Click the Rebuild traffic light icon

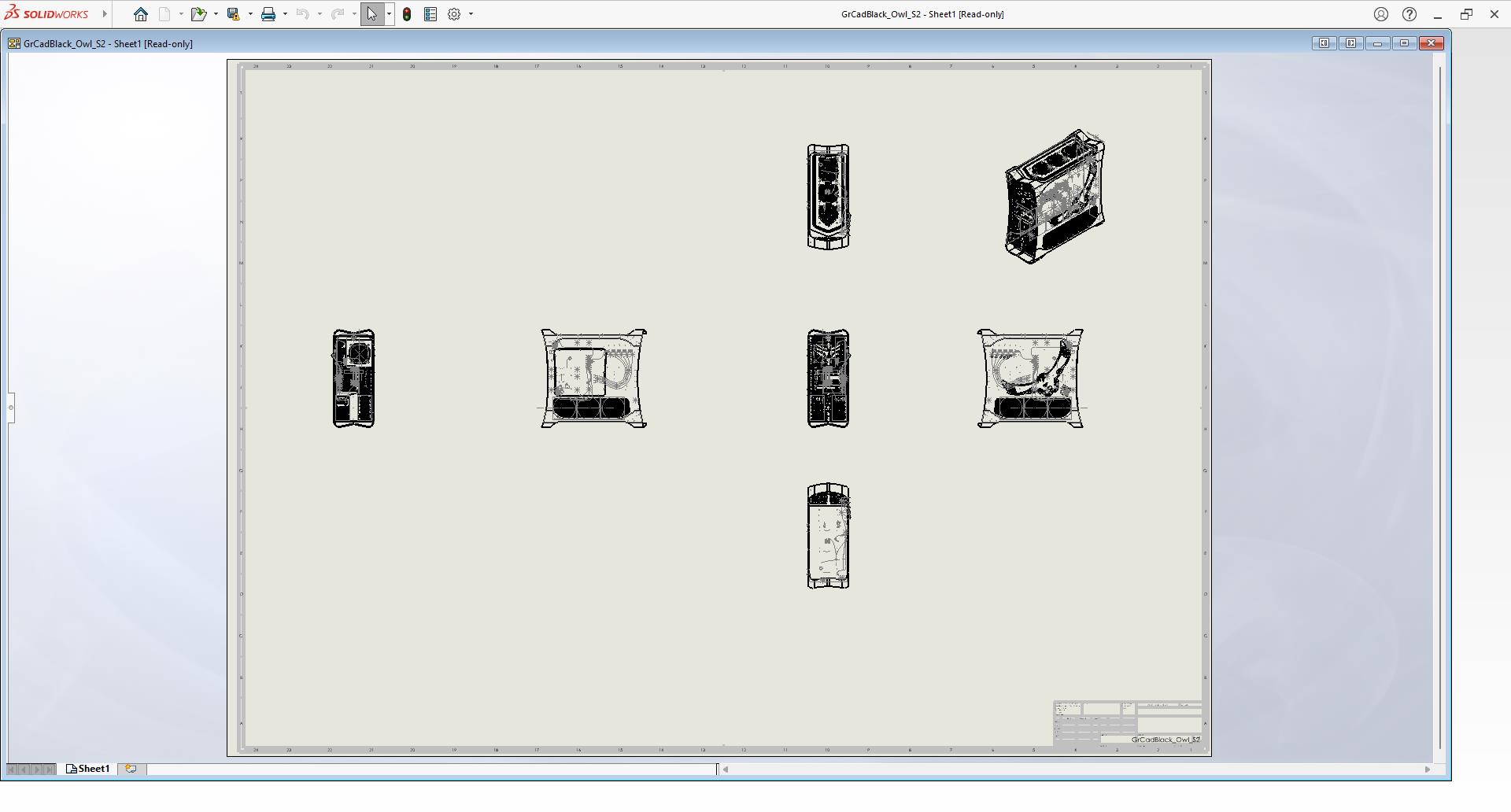click(x=407, y=14)
